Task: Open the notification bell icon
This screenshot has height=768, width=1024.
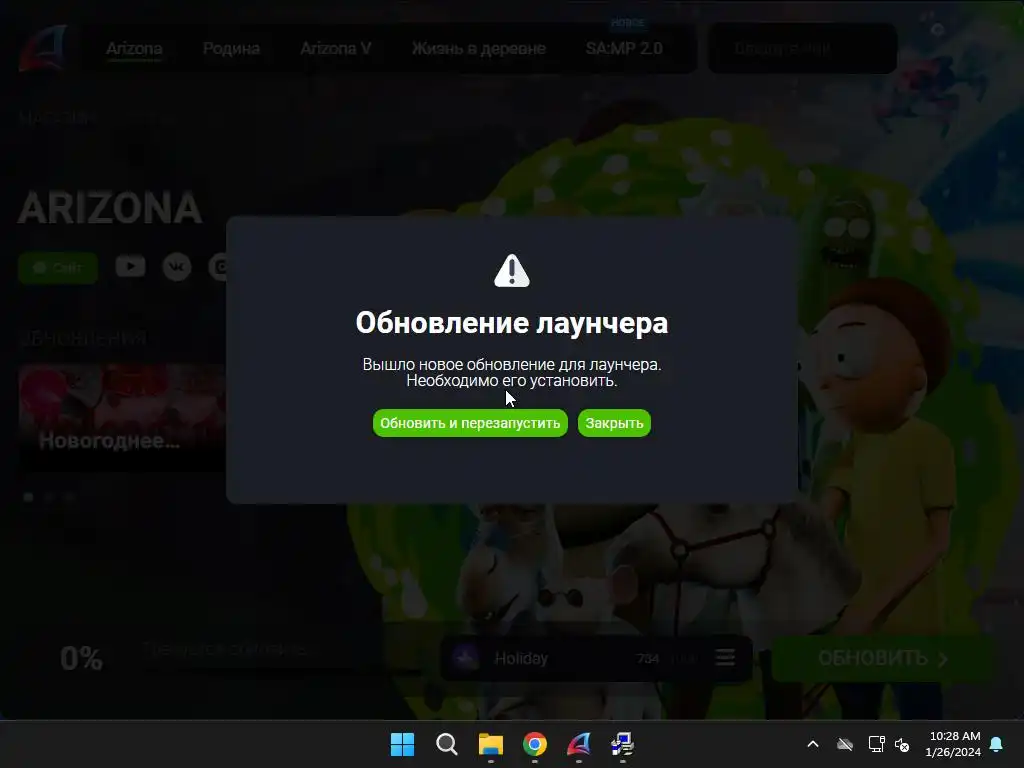Action: pos(997,744)
